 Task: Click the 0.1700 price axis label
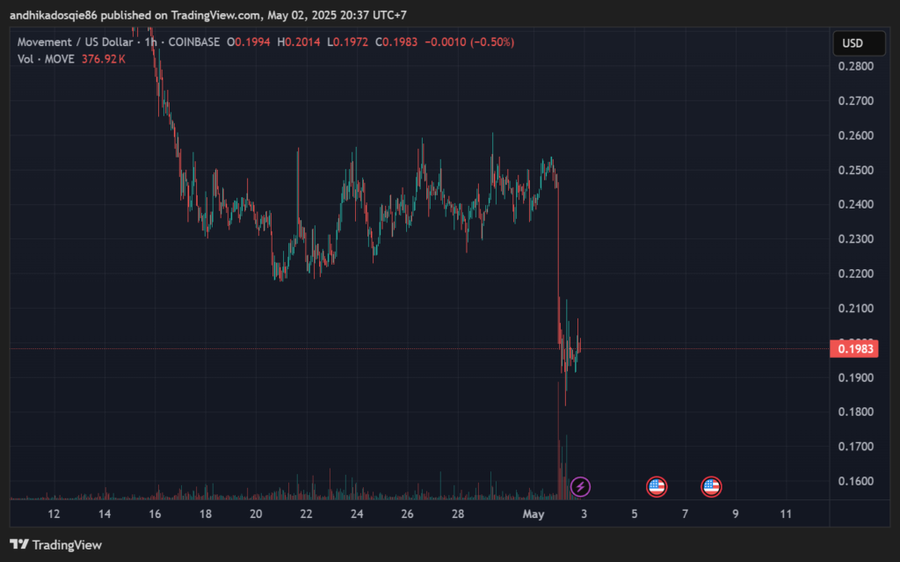(856, 446)
